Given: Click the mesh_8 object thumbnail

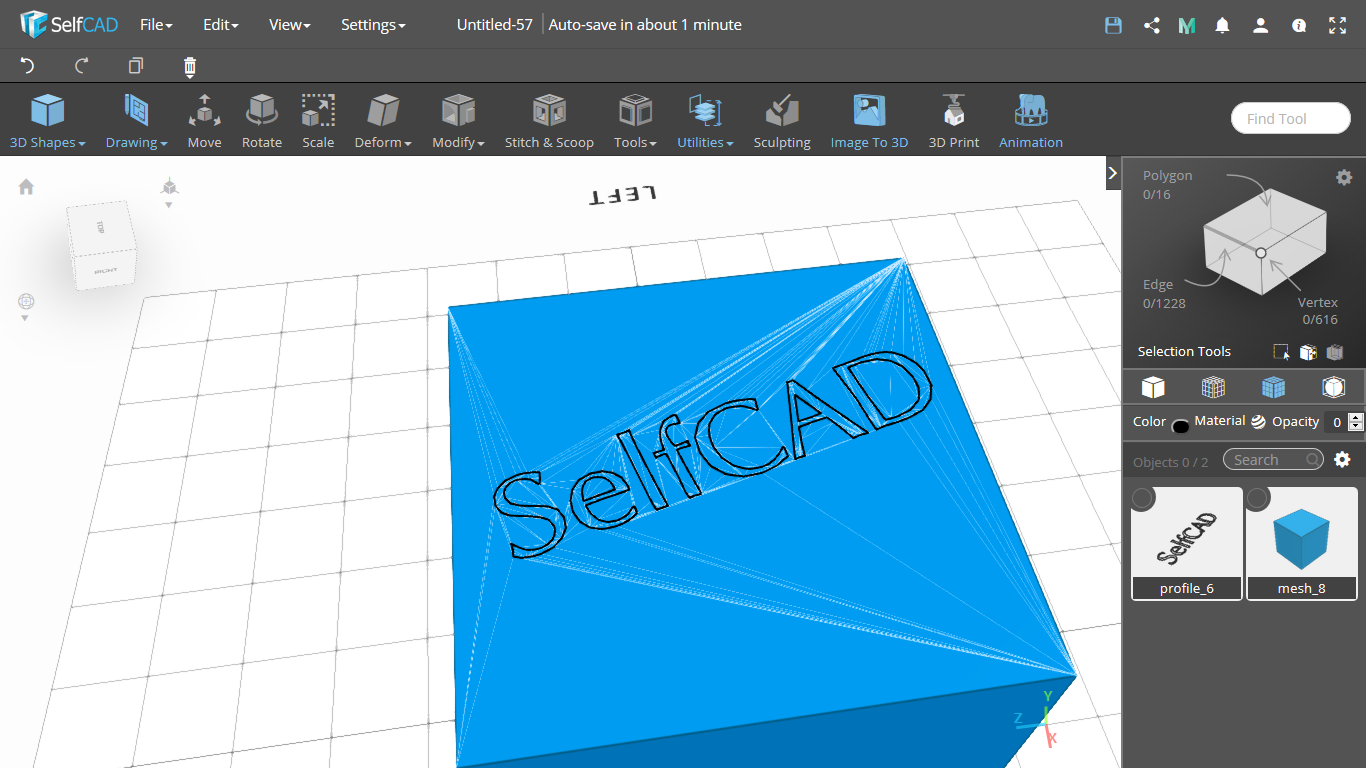Looking at the screenshot, I should 1302,543.
